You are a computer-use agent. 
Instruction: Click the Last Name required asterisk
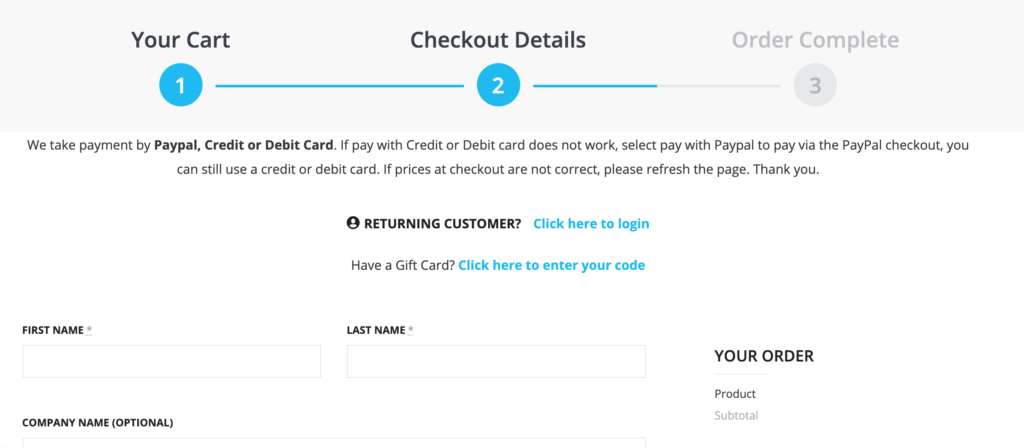[410, 330]
